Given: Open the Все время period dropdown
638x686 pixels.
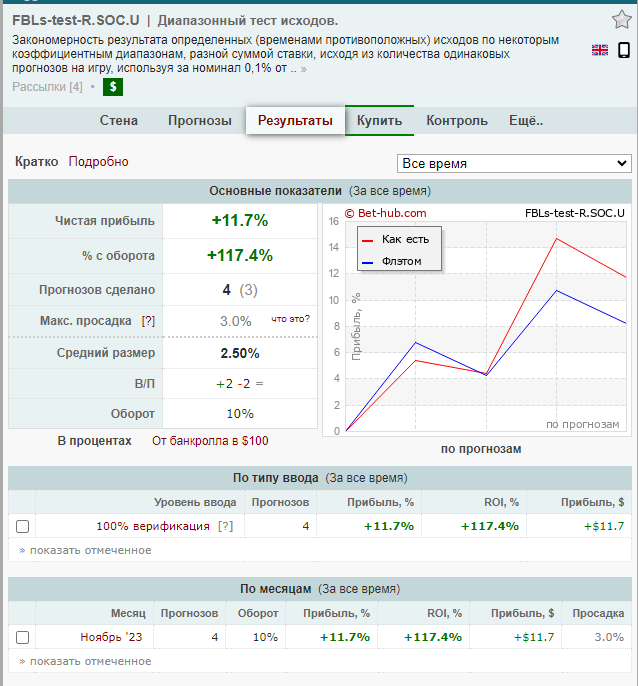Looking at the screenshot, I should (x=514, y=163).
